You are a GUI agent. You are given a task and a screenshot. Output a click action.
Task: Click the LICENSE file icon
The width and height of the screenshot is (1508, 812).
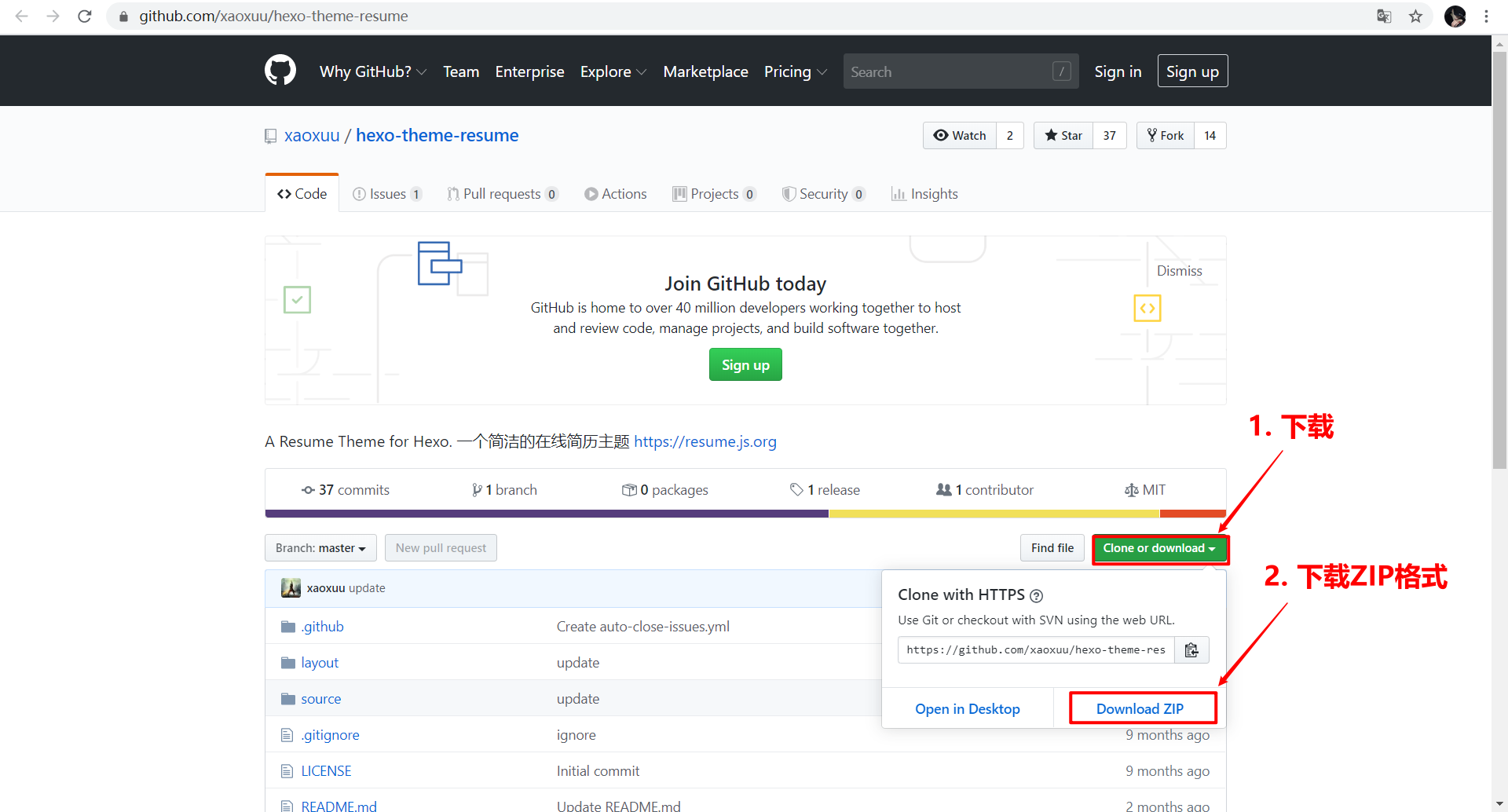287,771
